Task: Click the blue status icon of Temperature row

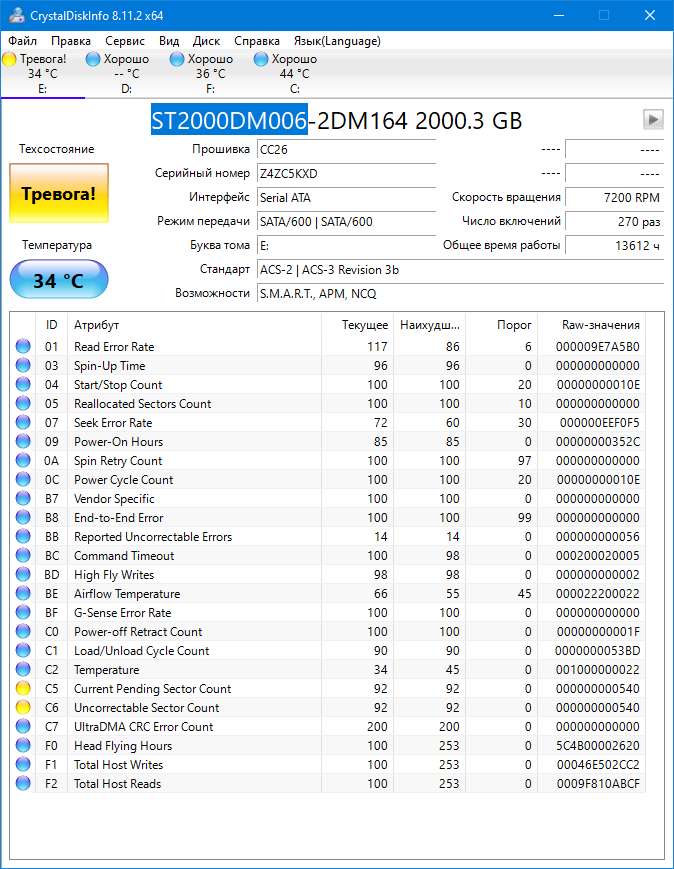Action: [23, 669]
